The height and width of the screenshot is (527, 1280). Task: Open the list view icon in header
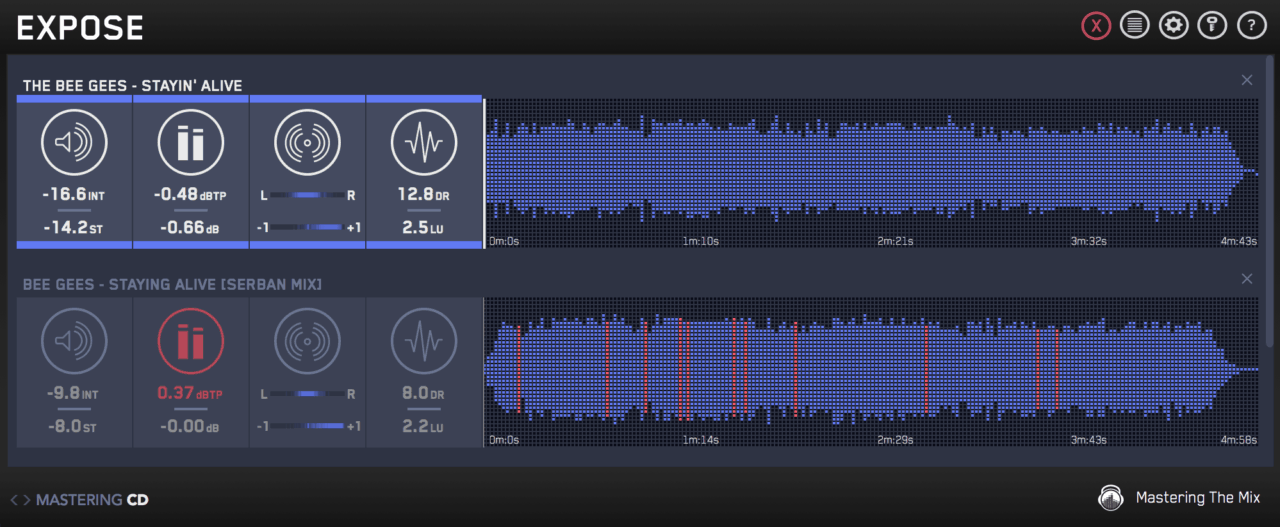(1134, 26)
